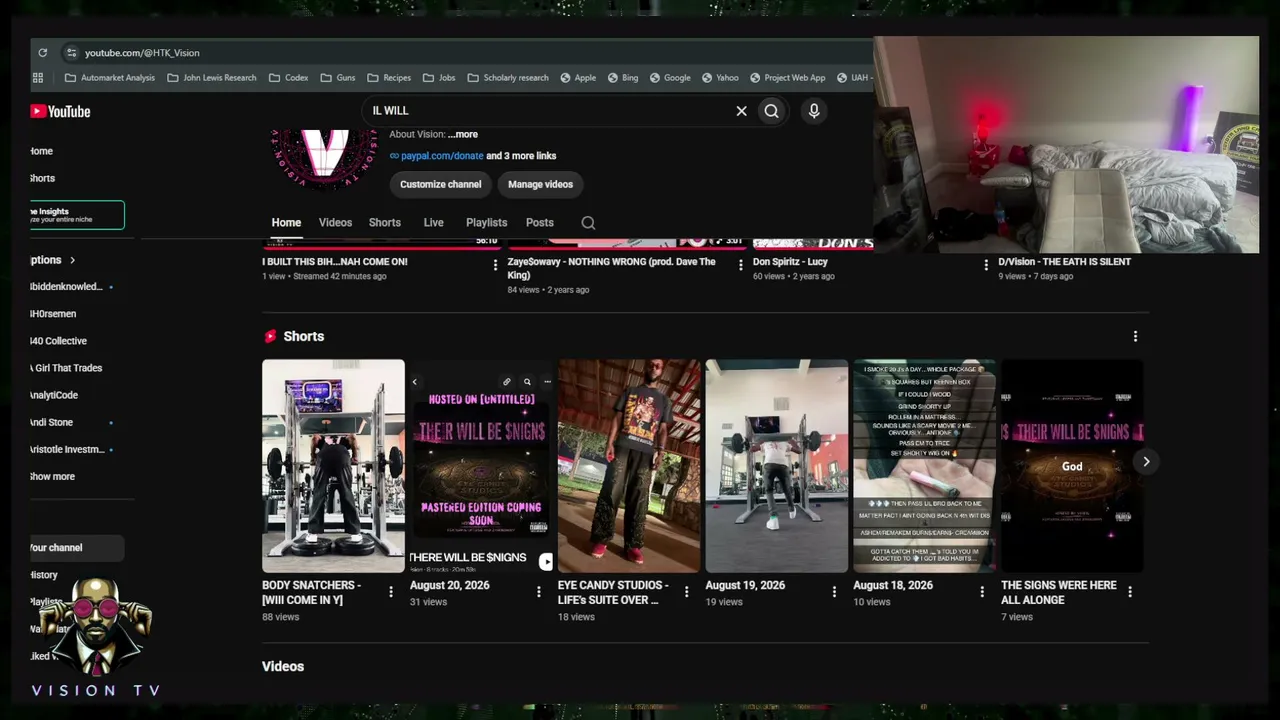
Task: Open the Codex bookmark folder
Action: pos(288,78)
